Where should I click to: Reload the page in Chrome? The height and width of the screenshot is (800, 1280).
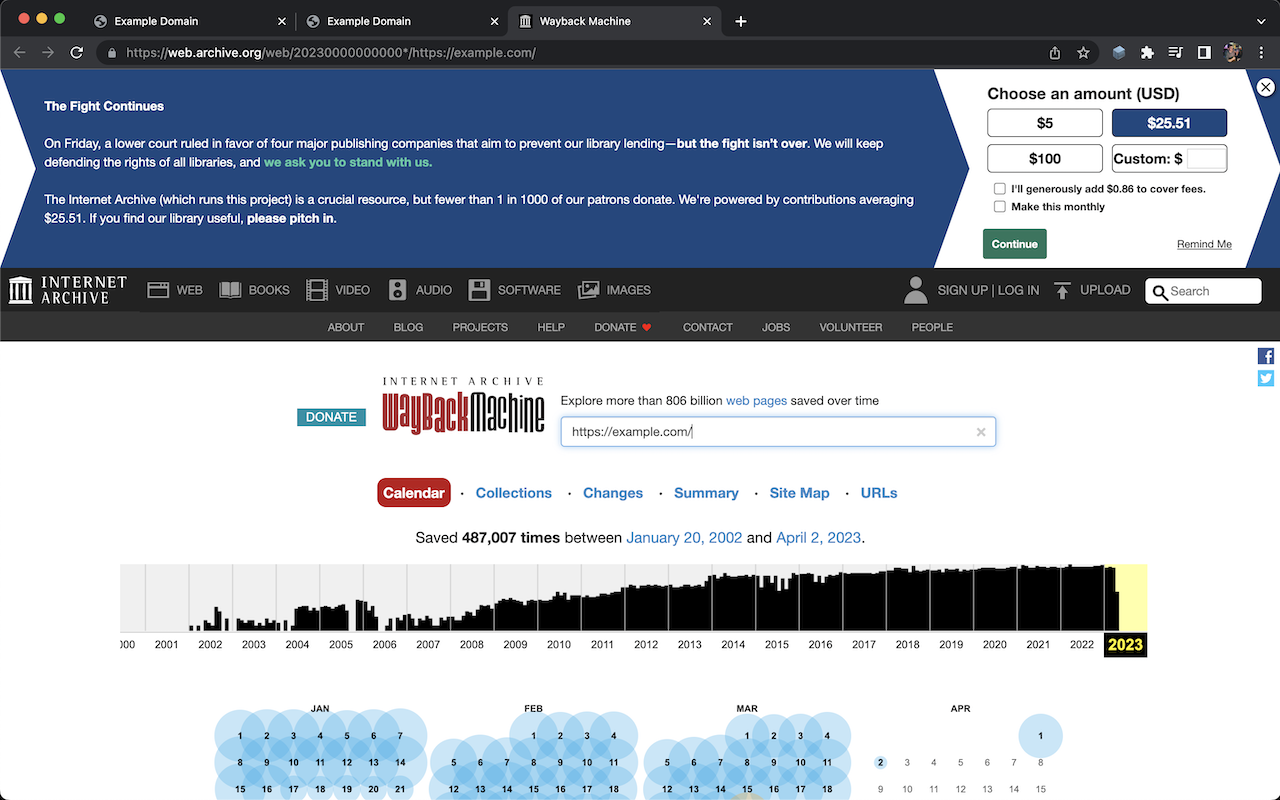[76, 52]
